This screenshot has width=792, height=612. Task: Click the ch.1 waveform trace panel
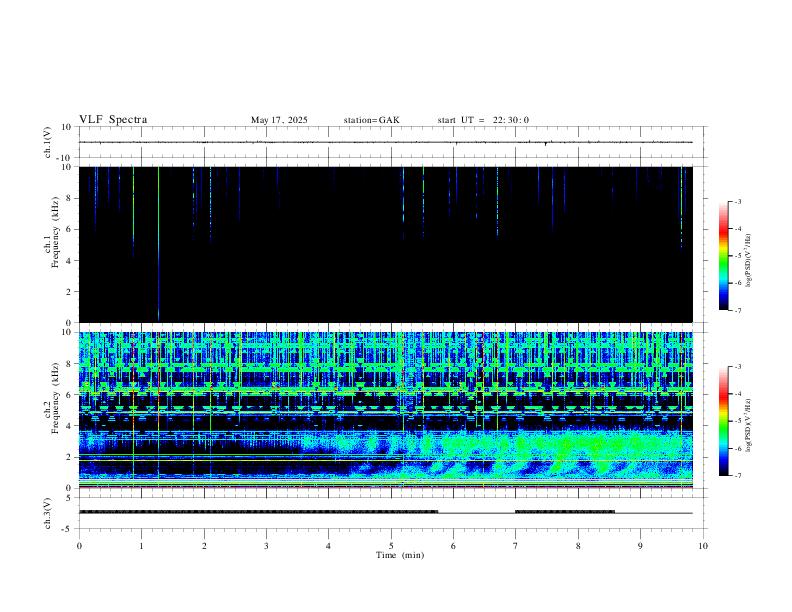pyautogui.click(x=391, y=142)
